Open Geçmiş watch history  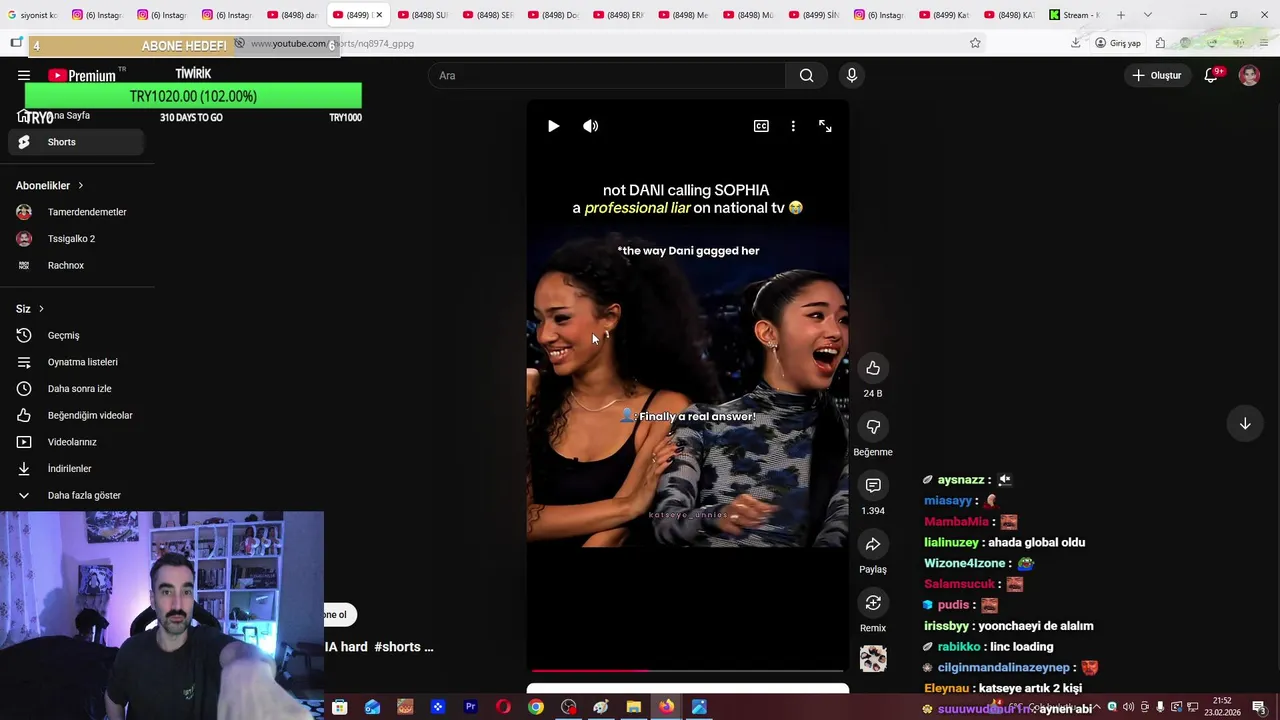(77, 335)
